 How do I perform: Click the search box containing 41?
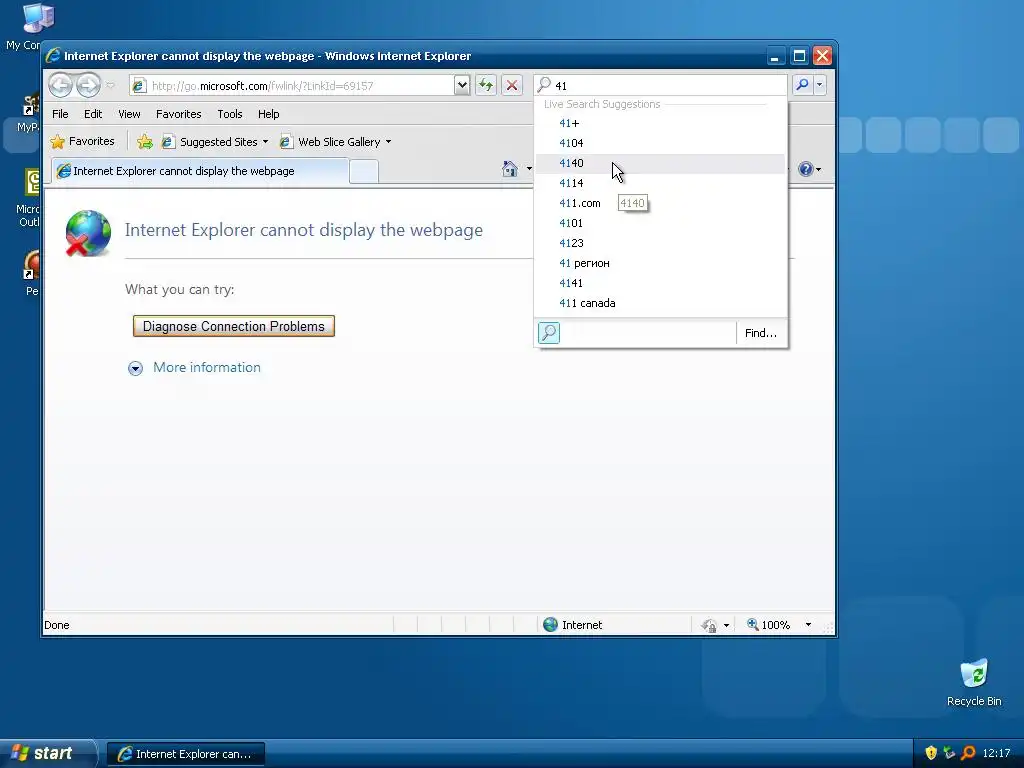pos(660,86)
